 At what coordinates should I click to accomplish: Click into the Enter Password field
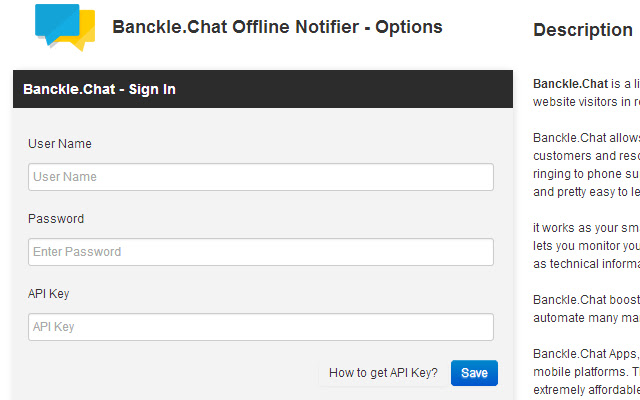pos(260,252)
